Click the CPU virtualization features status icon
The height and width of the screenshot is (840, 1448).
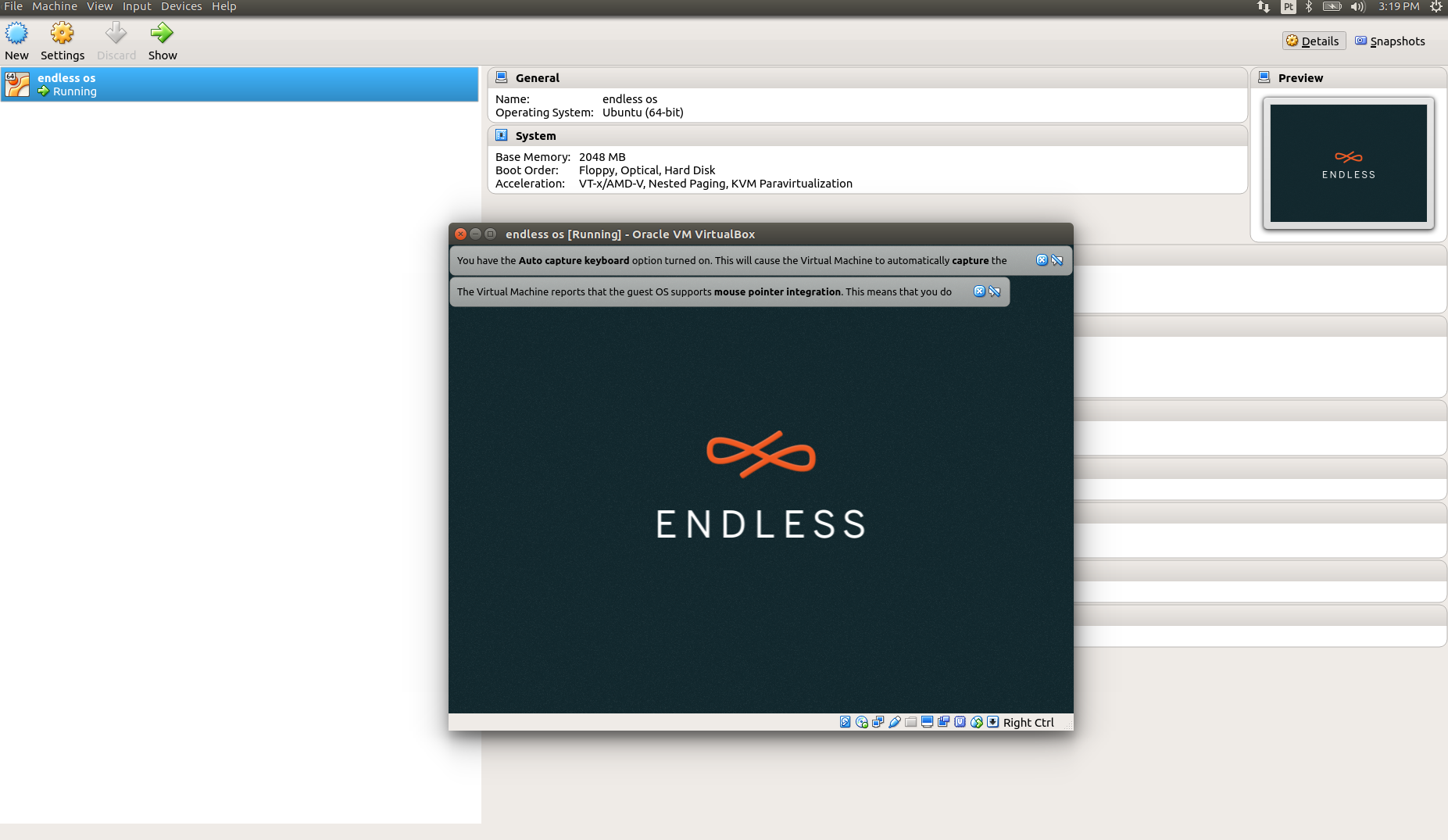(960, 722)
